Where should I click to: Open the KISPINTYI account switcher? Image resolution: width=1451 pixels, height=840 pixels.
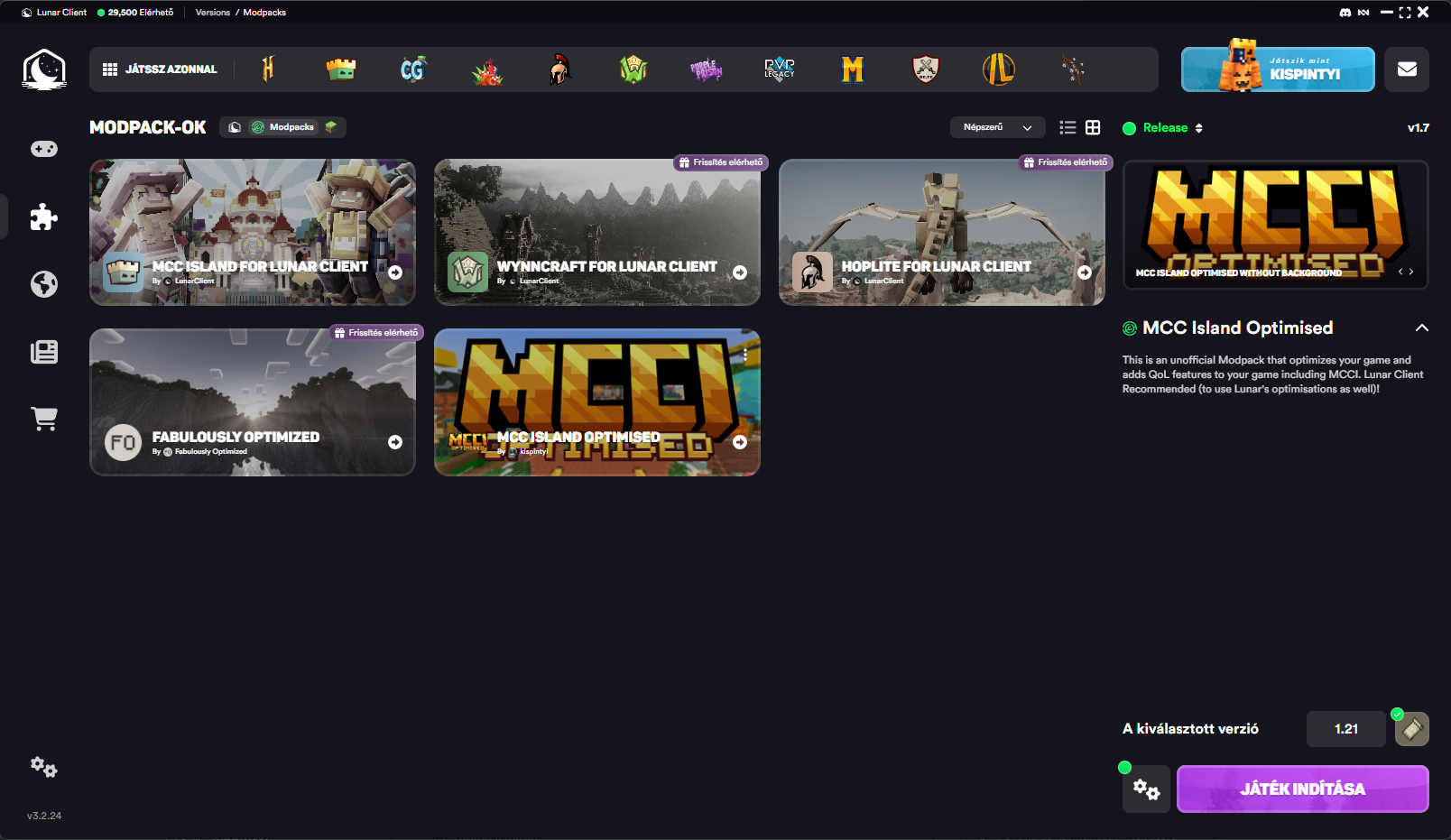1278,69
